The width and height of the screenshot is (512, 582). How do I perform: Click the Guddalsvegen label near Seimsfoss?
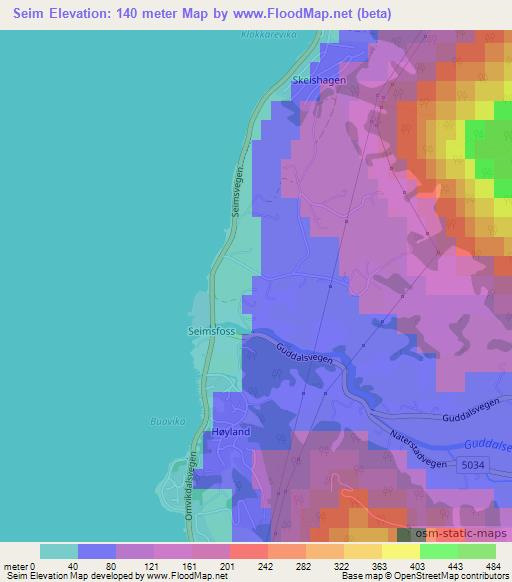tap(304, 354)
